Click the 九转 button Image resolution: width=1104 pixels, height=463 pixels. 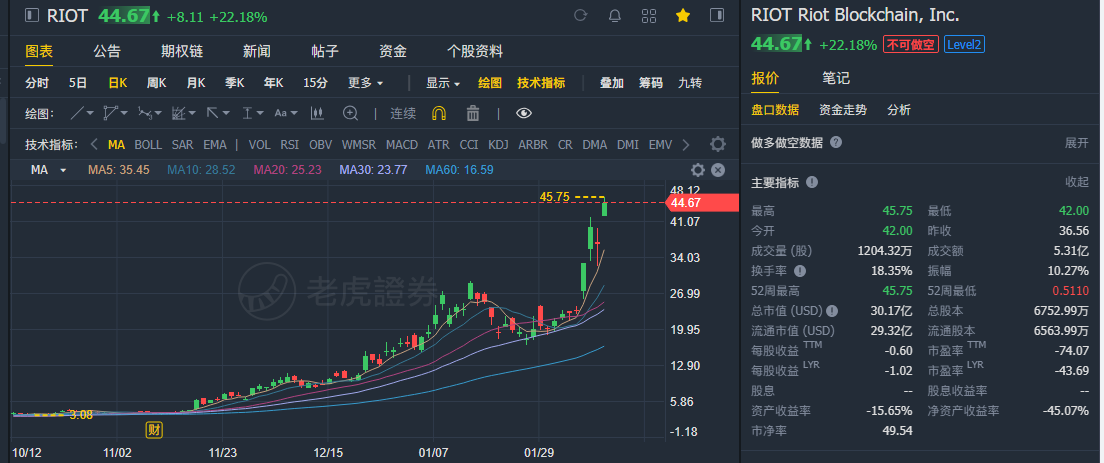point(690,83)
